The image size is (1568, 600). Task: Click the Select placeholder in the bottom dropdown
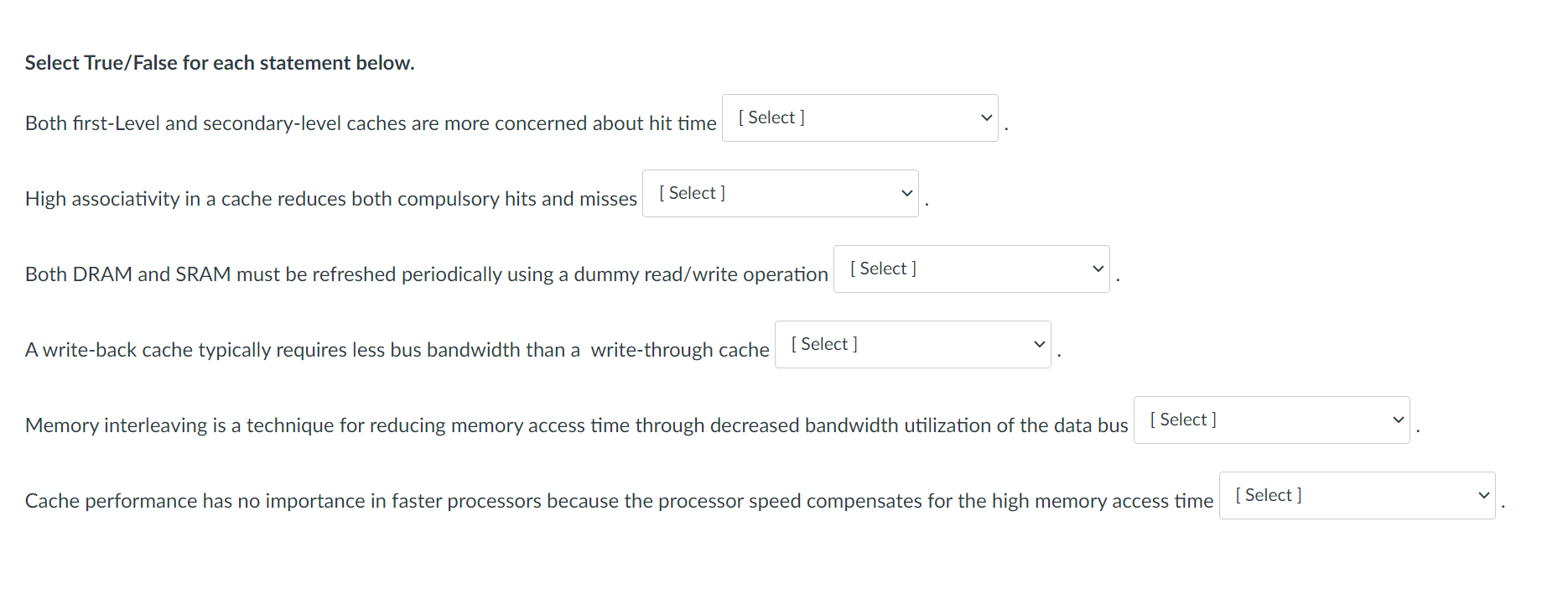tap(1267, 495)
